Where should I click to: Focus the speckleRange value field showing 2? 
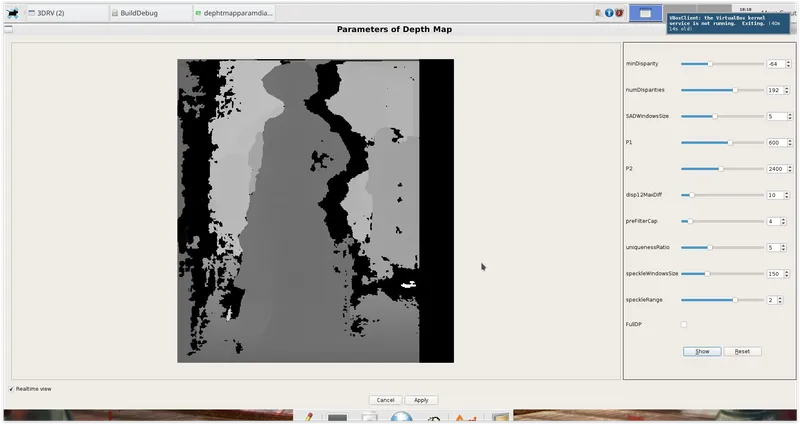[x=771, y=300]
